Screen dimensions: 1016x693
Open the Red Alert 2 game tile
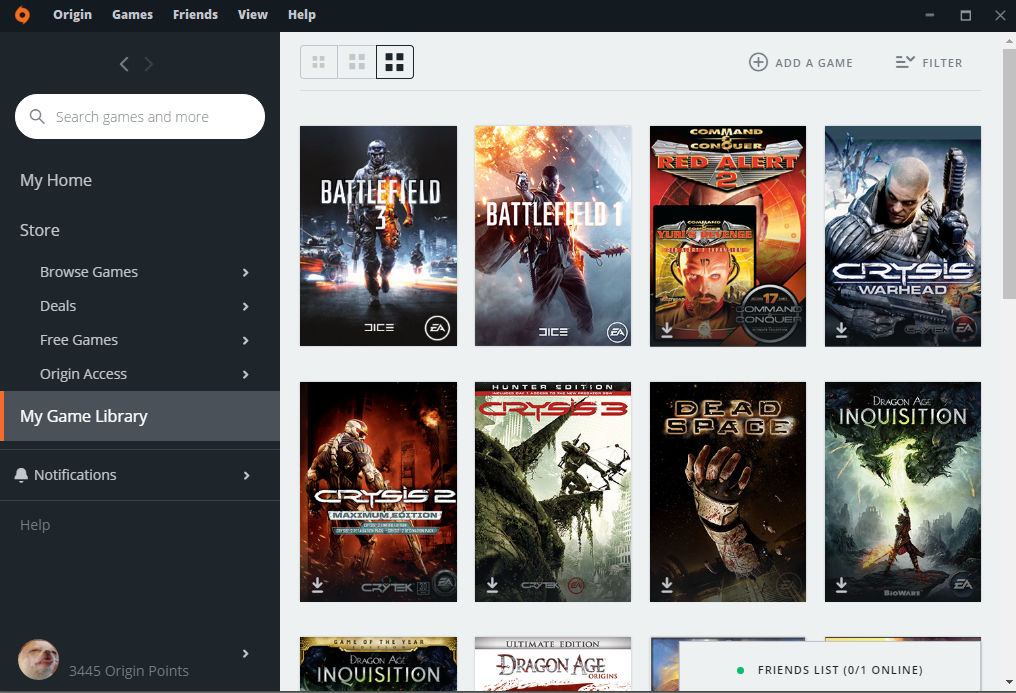click(728, 236)
